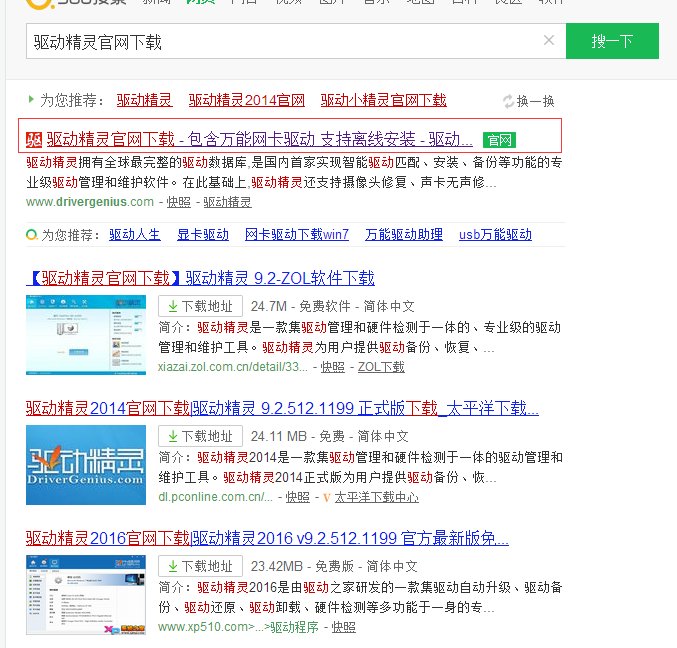The height and width of the screenshot is (648, 677).
Task: Click the xiazai.zol.com.cn/detail URL text
Action: coord(233,367)
